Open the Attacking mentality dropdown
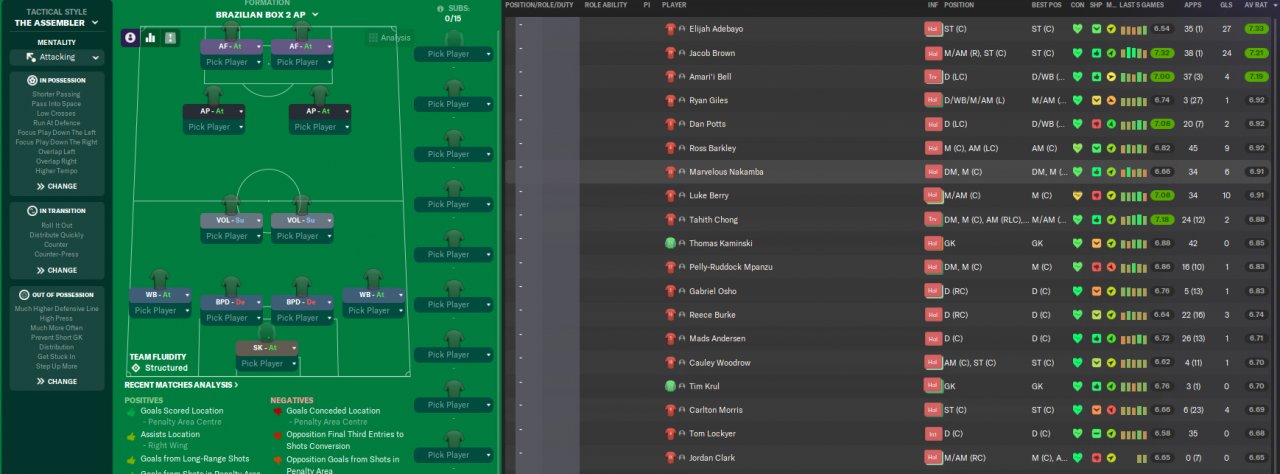The height and width of the screenshot is (474, 1280). click(x=56, y=57)
